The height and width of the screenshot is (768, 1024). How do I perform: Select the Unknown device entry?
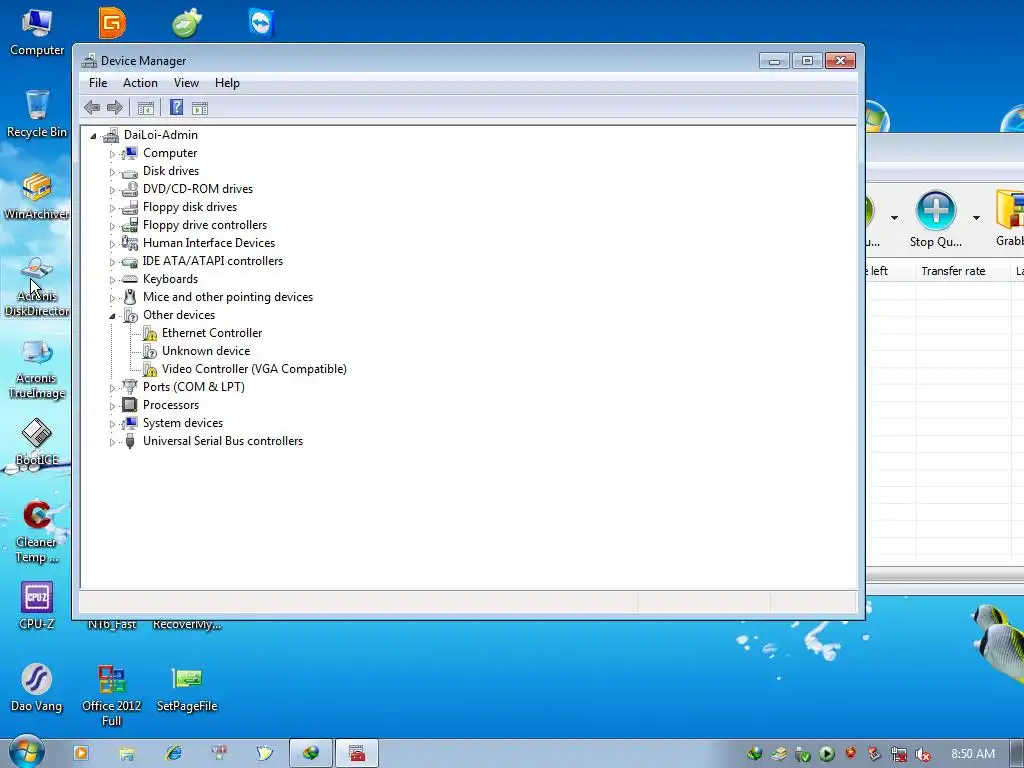coord(206,351)
